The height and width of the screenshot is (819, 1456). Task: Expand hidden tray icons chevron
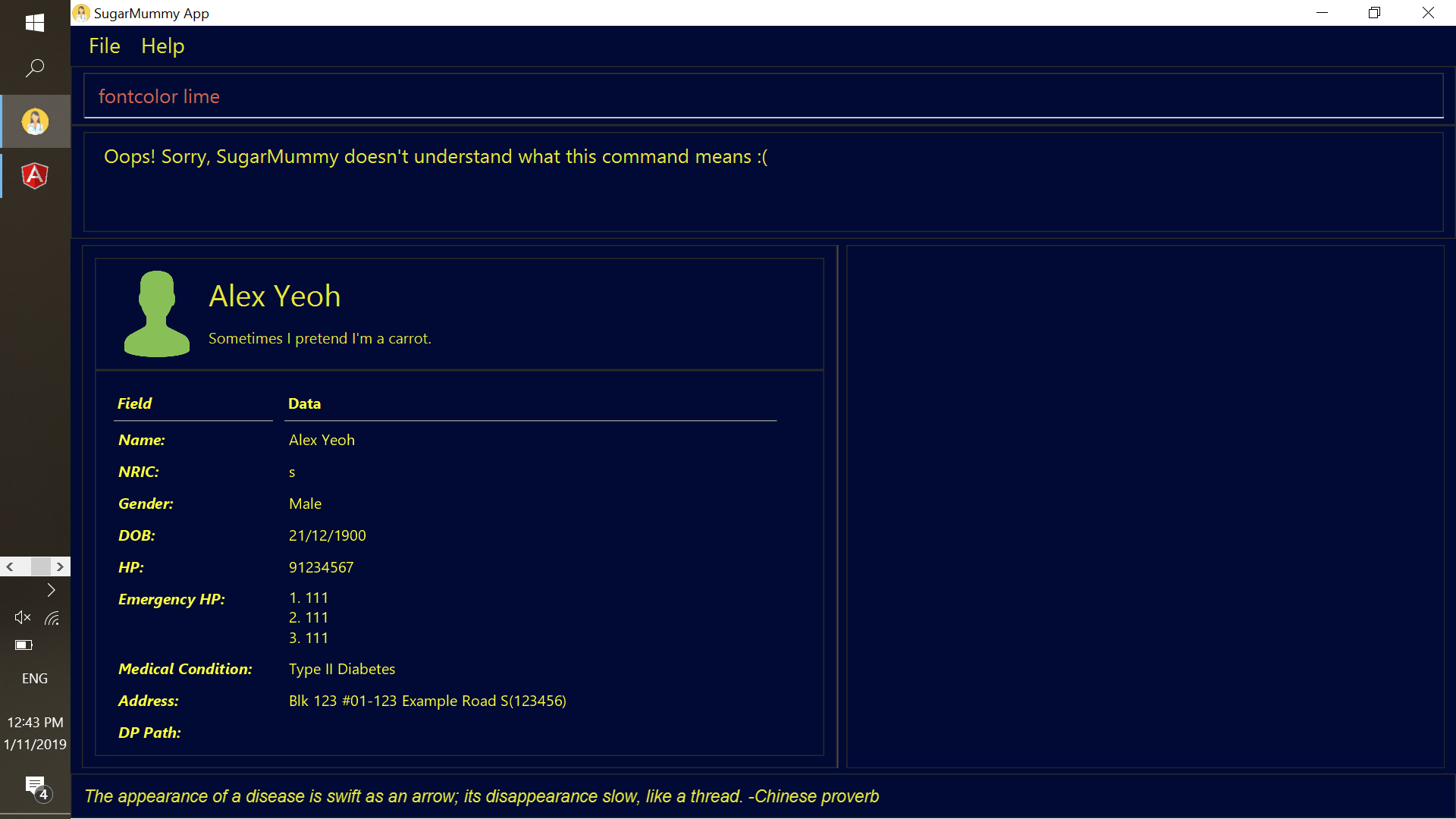coord(51,590)
